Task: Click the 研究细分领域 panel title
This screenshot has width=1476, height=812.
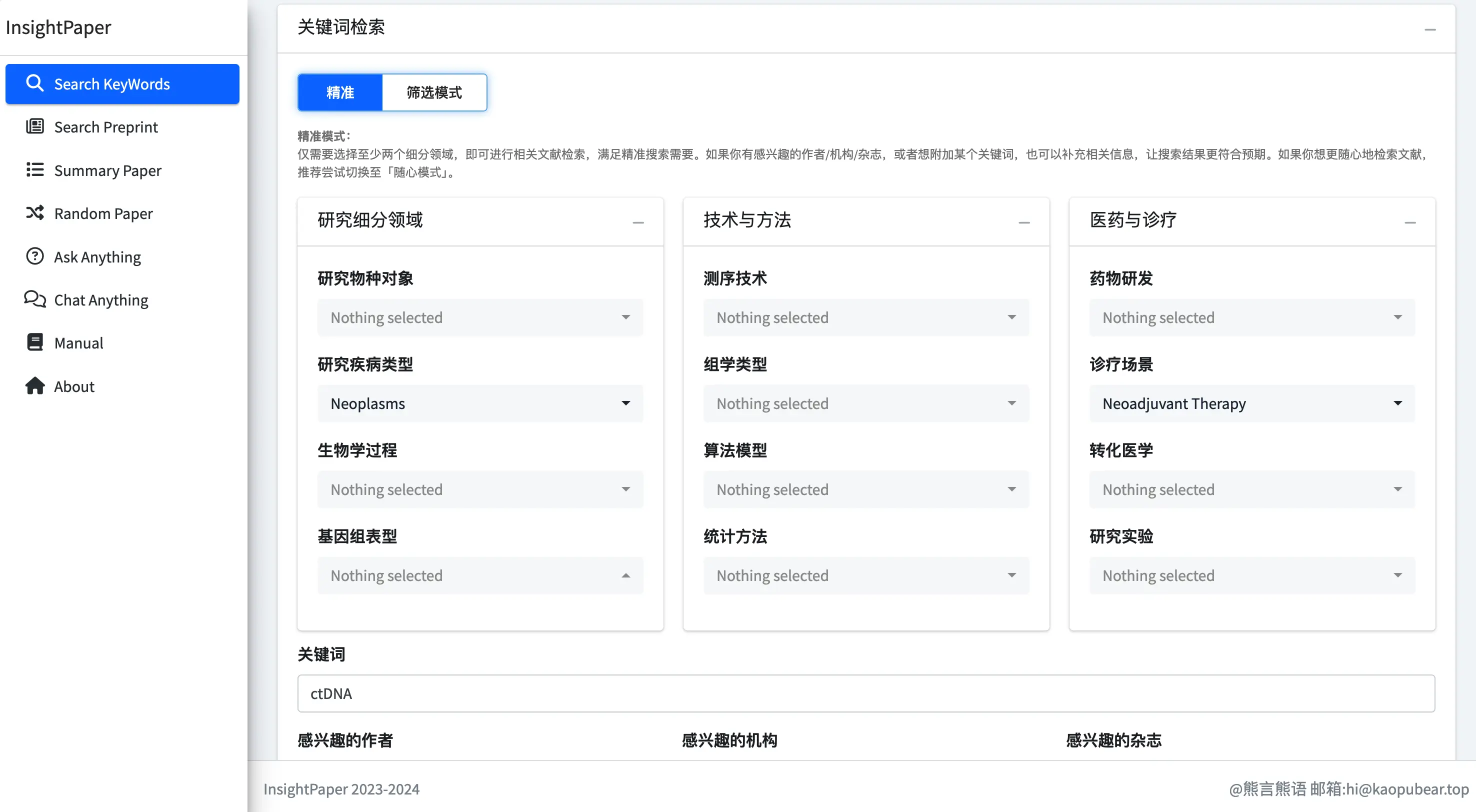Action: coord(370,220)
